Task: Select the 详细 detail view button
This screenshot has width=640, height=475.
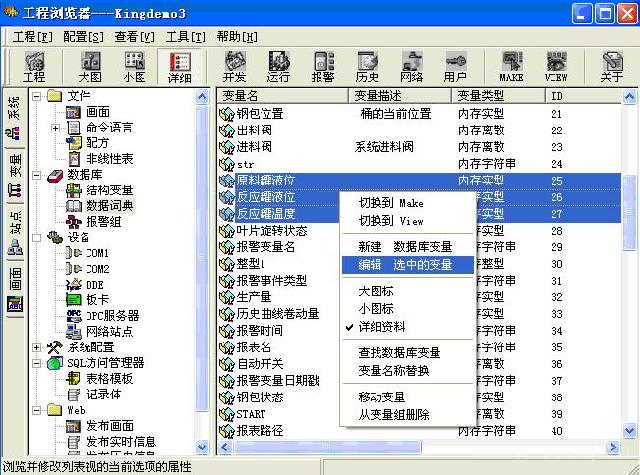Action: click(x=179, y=67)
